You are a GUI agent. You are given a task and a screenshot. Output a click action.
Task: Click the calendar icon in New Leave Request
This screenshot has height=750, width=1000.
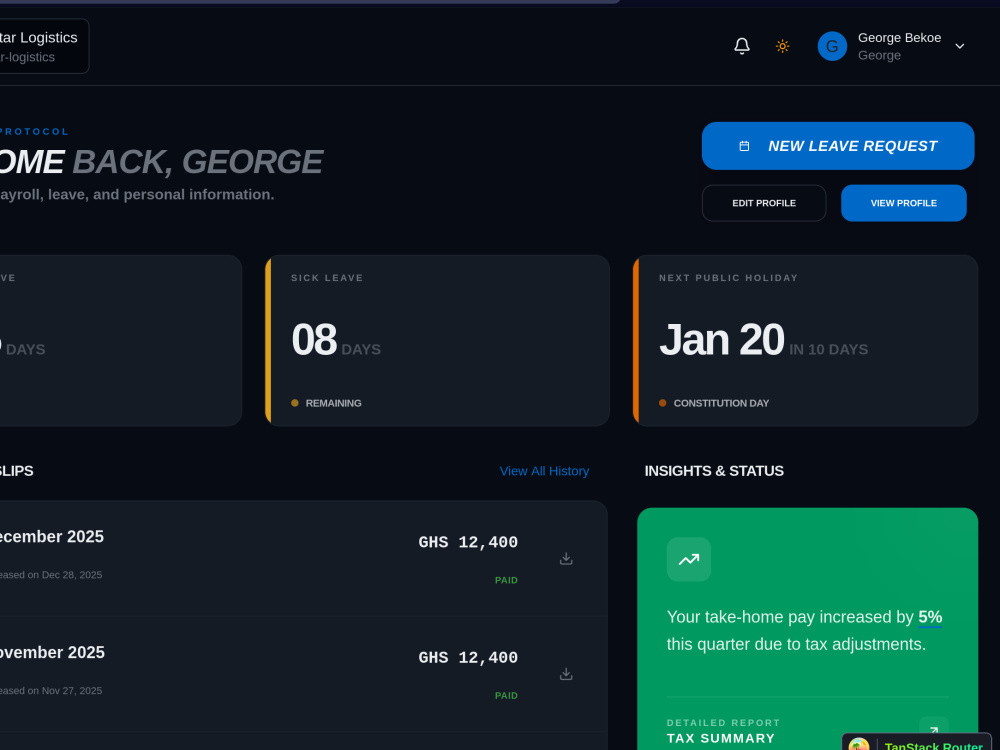pyautogui.click(x=744, y=146)
